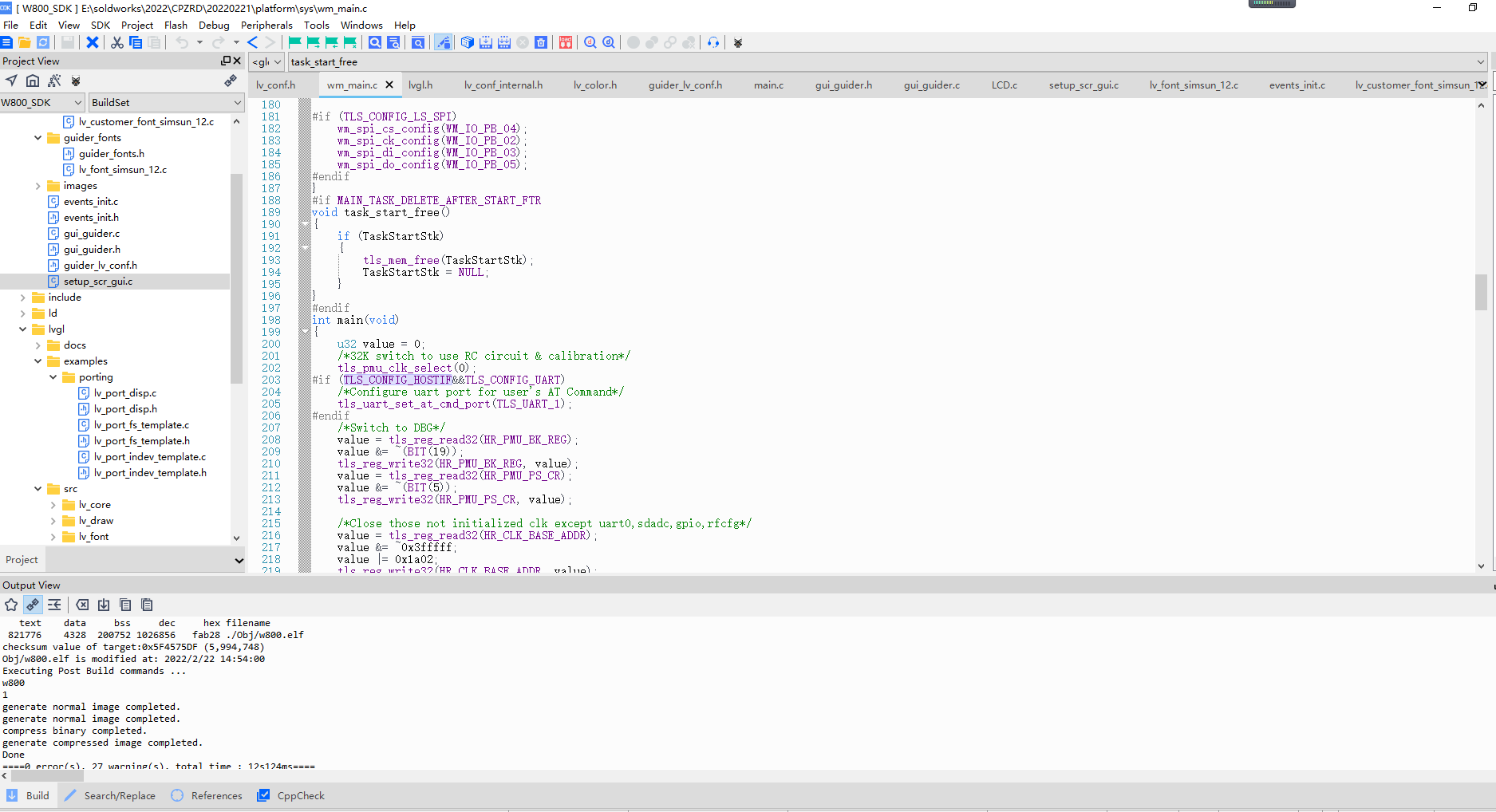The image size is (1496, 812).
Task: Clear output with the eraser icon in Output View
Action: (x=82, y=605)
